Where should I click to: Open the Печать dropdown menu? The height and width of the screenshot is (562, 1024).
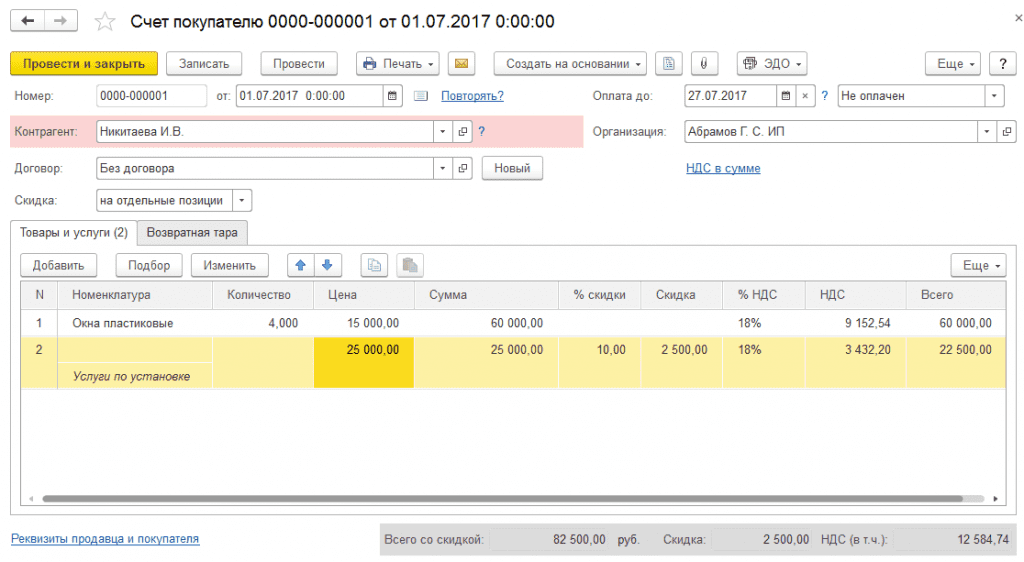398,64
